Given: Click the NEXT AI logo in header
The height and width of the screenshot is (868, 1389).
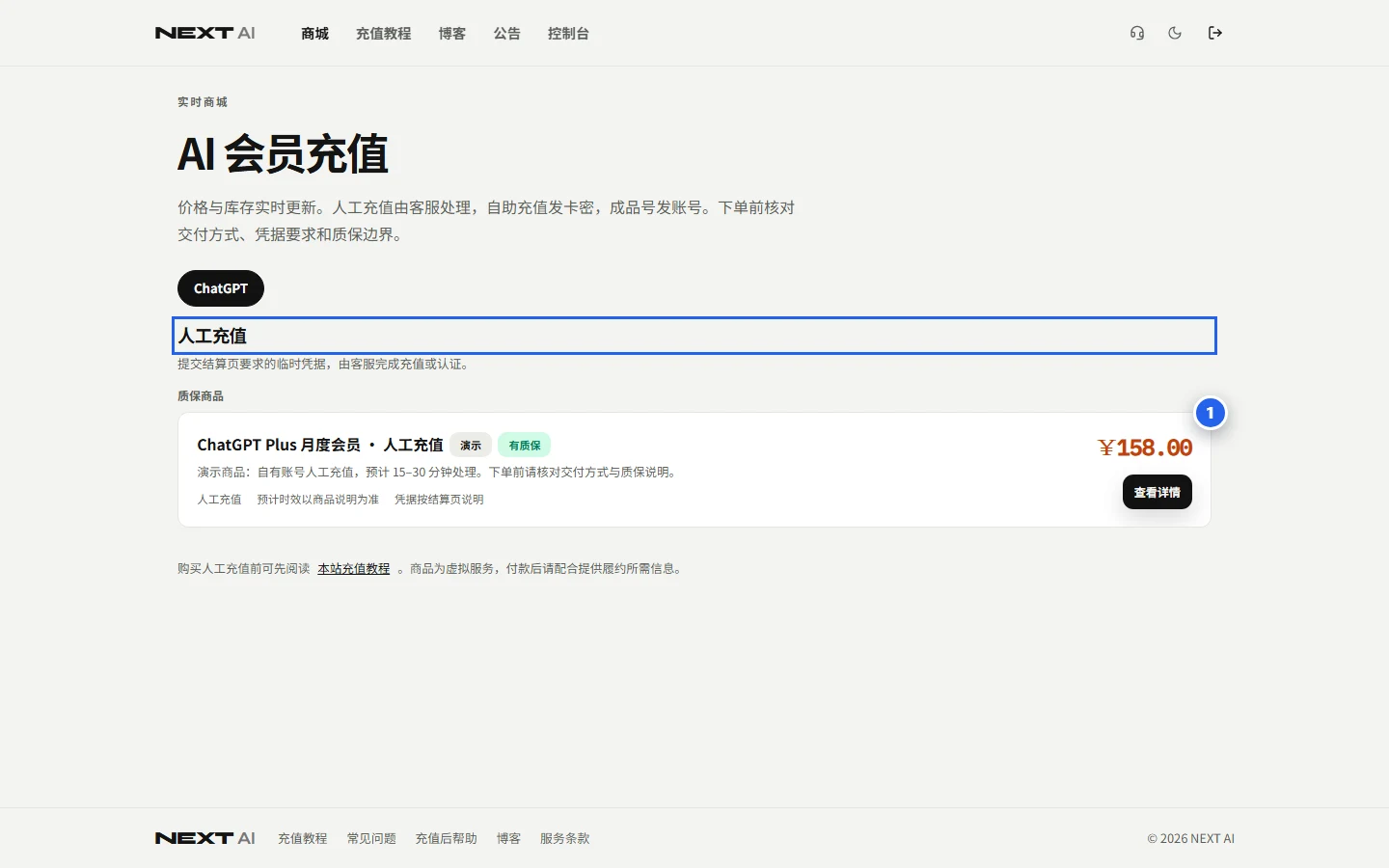Looking at the screenshot, I should click(204, 33).
